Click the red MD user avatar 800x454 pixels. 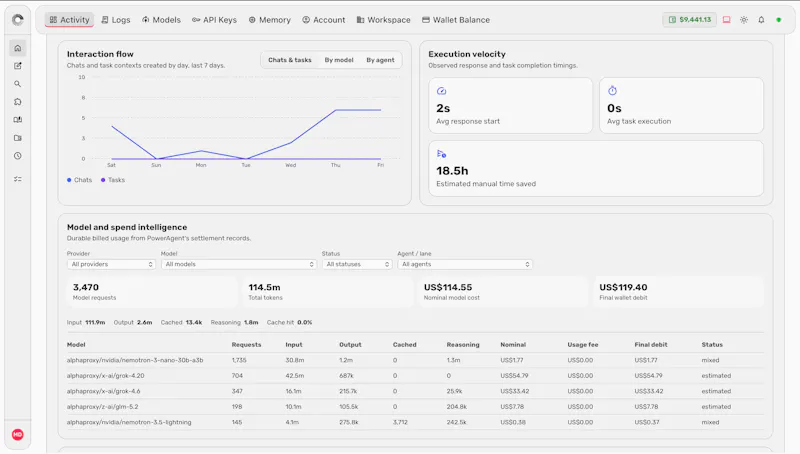tap(18, 435)
